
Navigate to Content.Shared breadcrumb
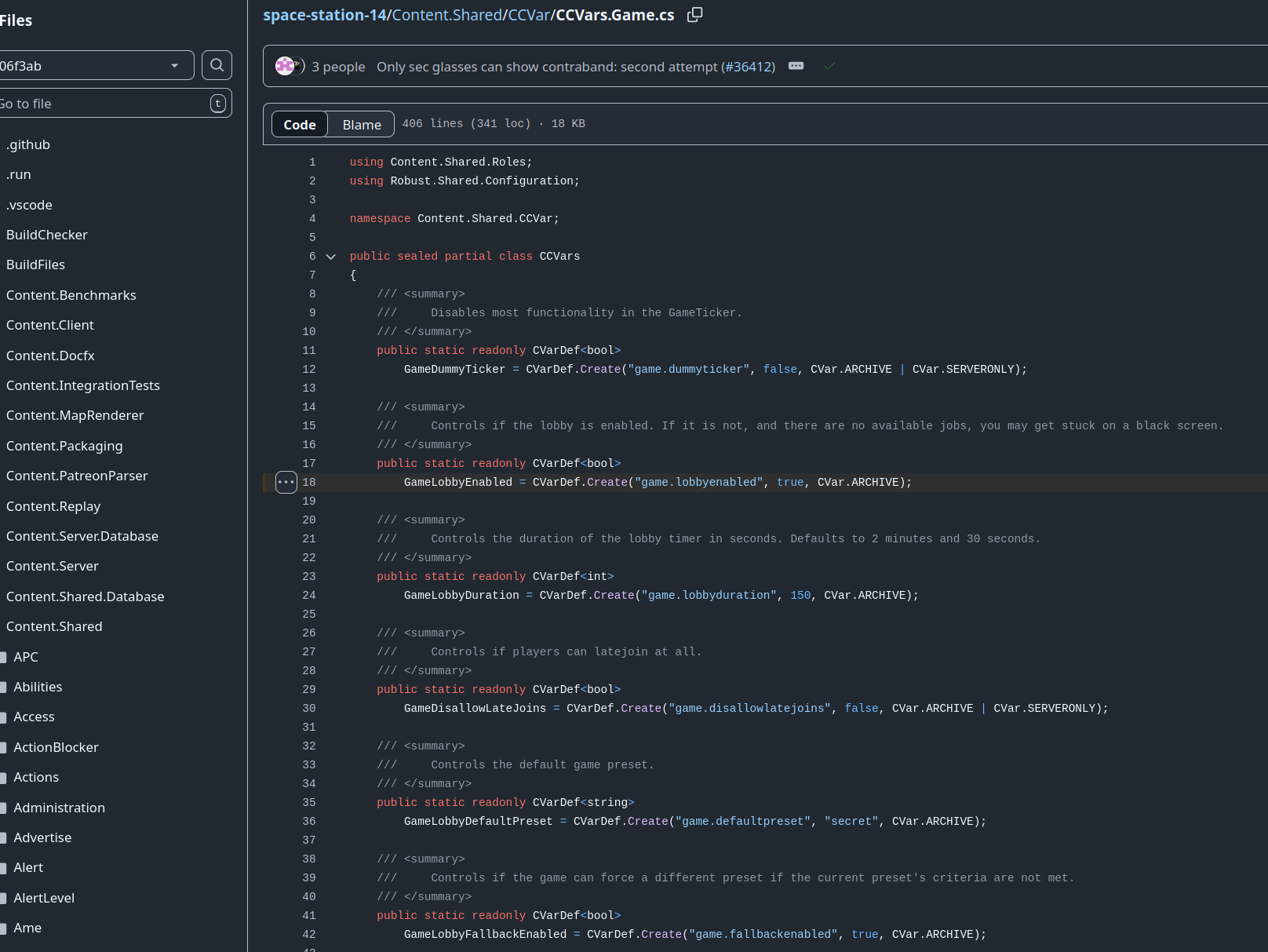pos(447,15)
